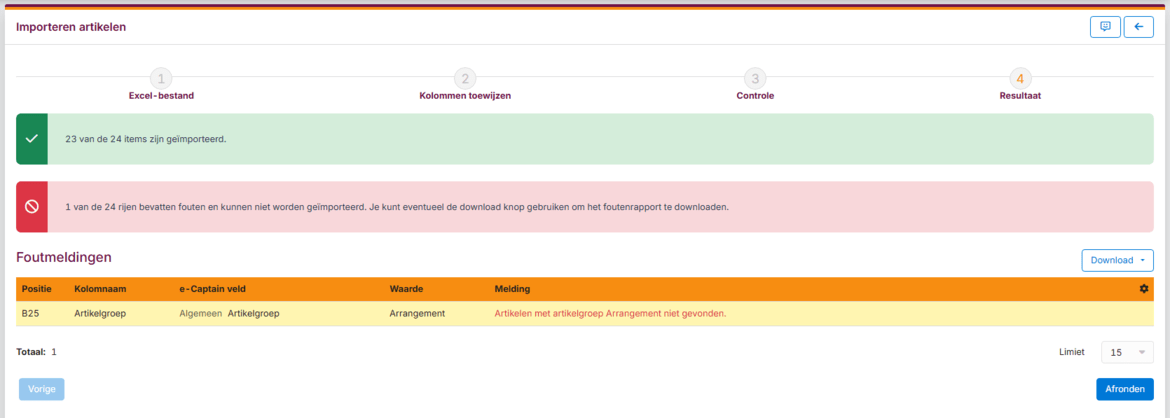Open table settings gear icon
This screenshot has height=418, width=1170.
pyautogui.click(x=1144, y=289)
